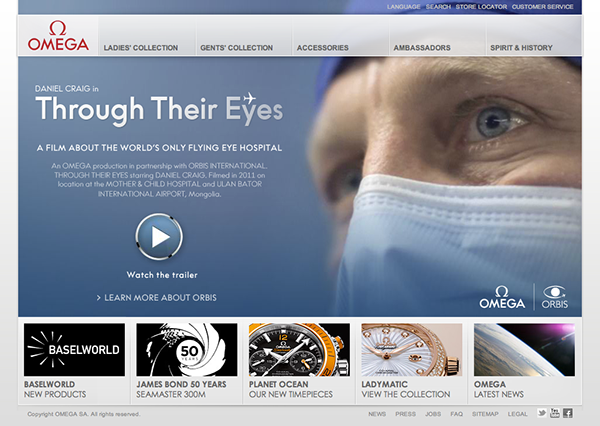Open the Facebook icon in footer
600x426 pixels.
567,413
